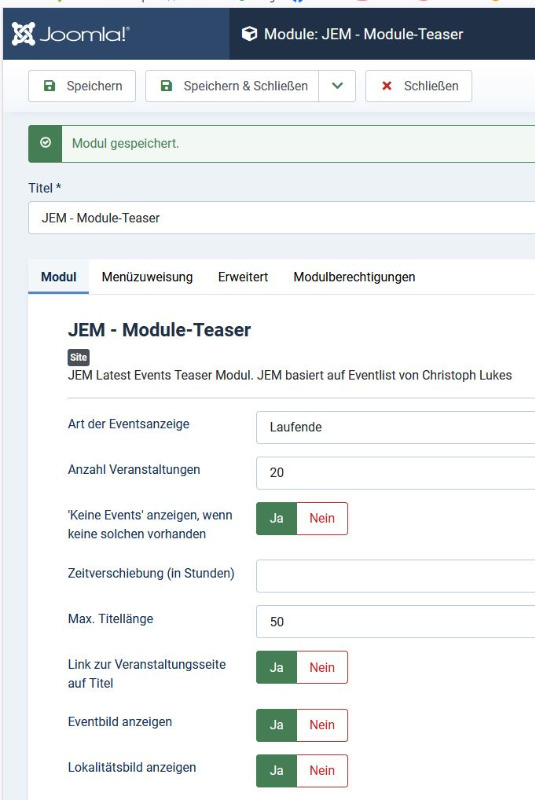
Task: Close editor with Schließen button
Action: click(419, 86)
